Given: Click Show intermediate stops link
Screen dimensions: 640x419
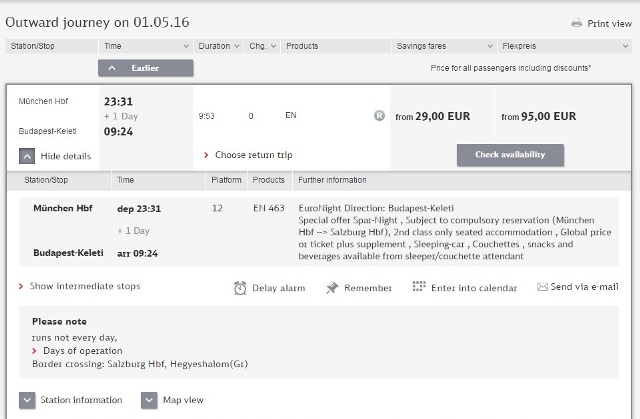Looking at the screenshot, I should [85, 286].
